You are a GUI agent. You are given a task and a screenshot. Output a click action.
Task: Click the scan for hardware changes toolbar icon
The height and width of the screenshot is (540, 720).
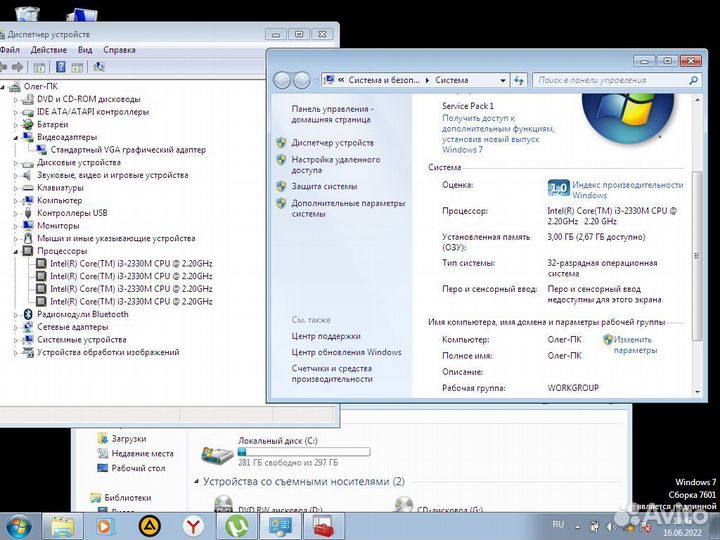pos(99,67)
